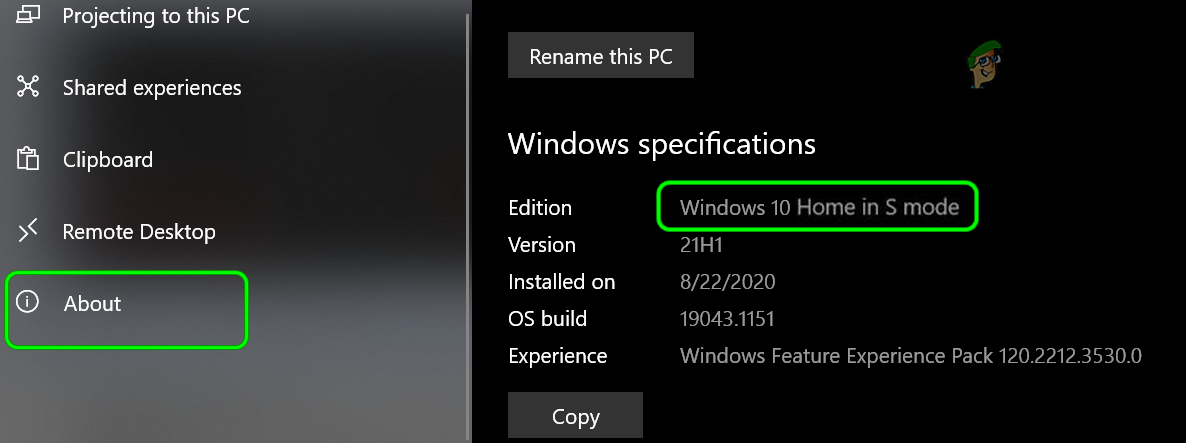Go to Shared experiences page
This screenshot has width=1186, height=443.
(152, 88)
